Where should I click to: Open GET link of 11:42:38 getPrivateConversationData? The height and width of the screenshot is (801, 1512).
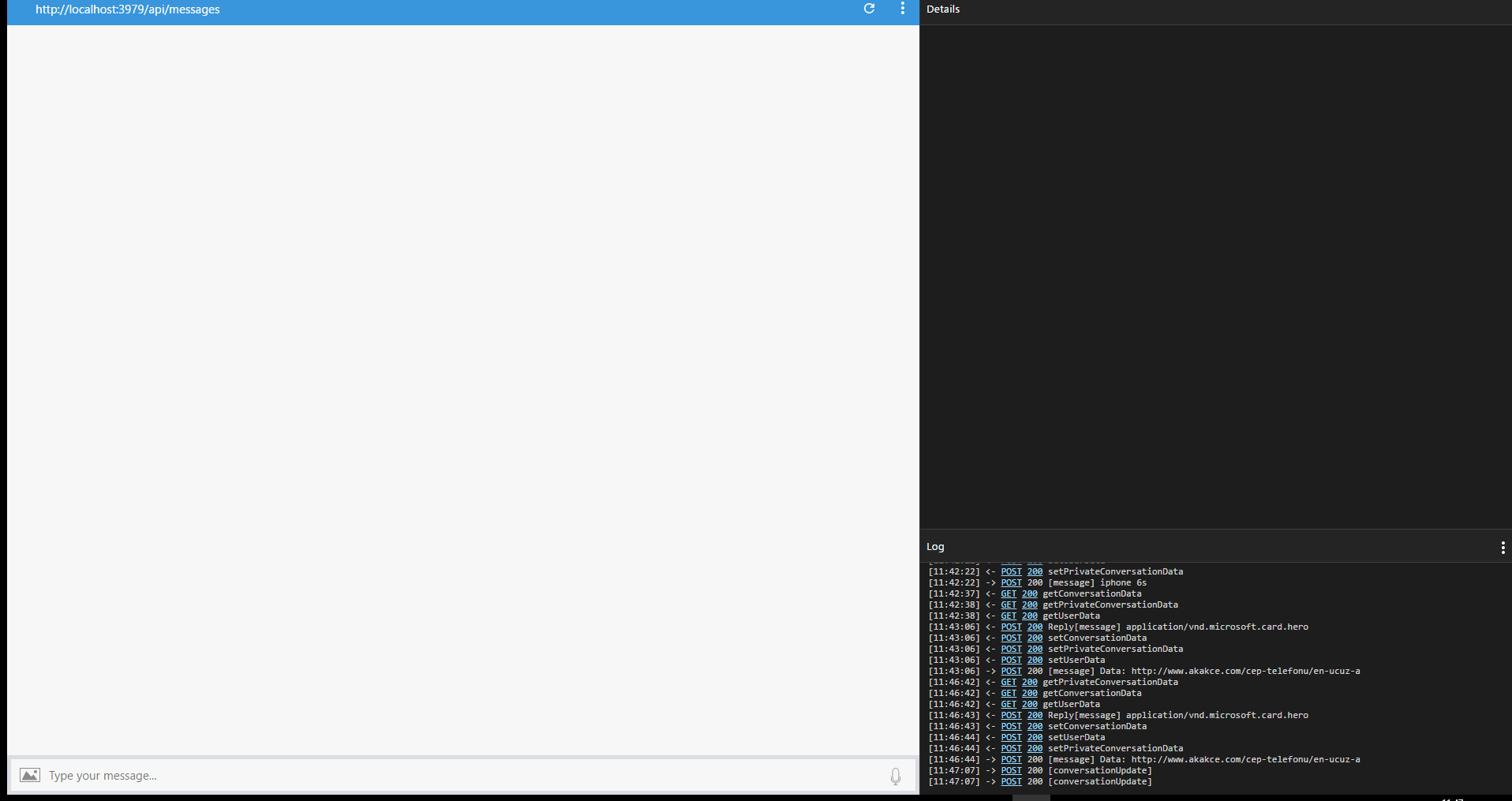pos(1009,604)
